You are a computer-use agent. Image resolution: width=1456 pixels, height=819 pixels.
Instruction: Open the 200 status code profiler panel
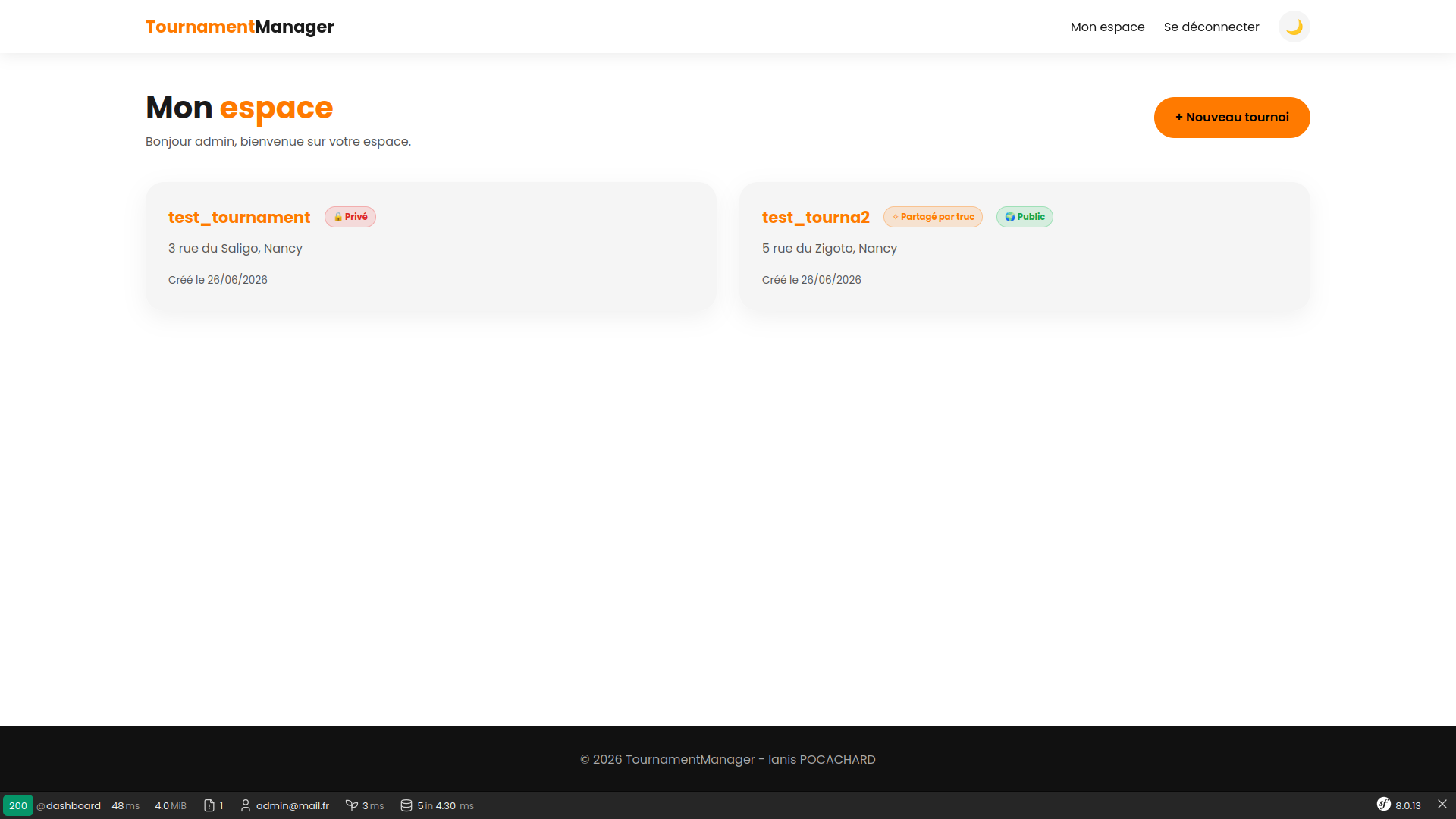[x=18, y=805]
